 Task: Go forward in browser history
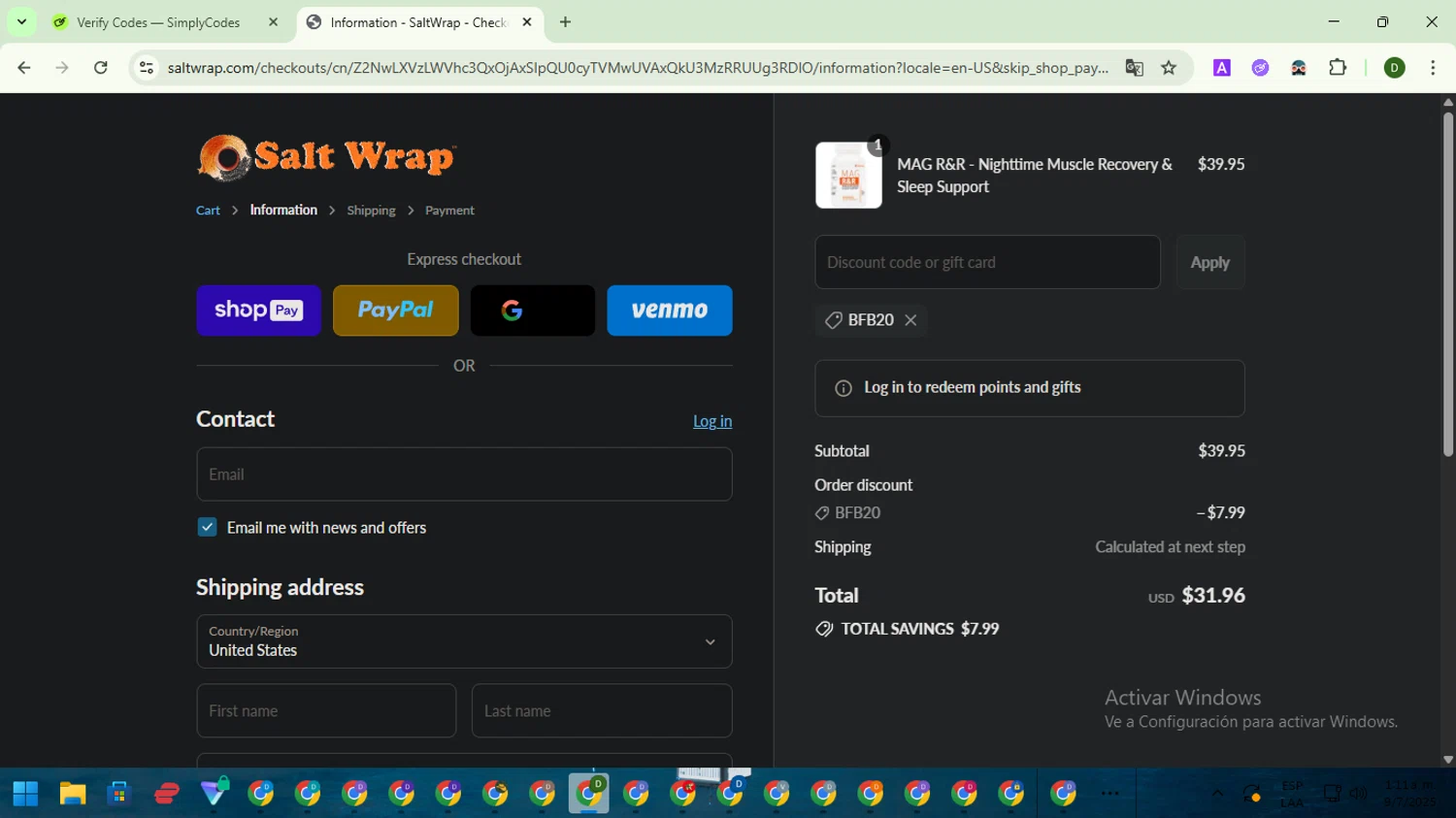click(62, 68)
